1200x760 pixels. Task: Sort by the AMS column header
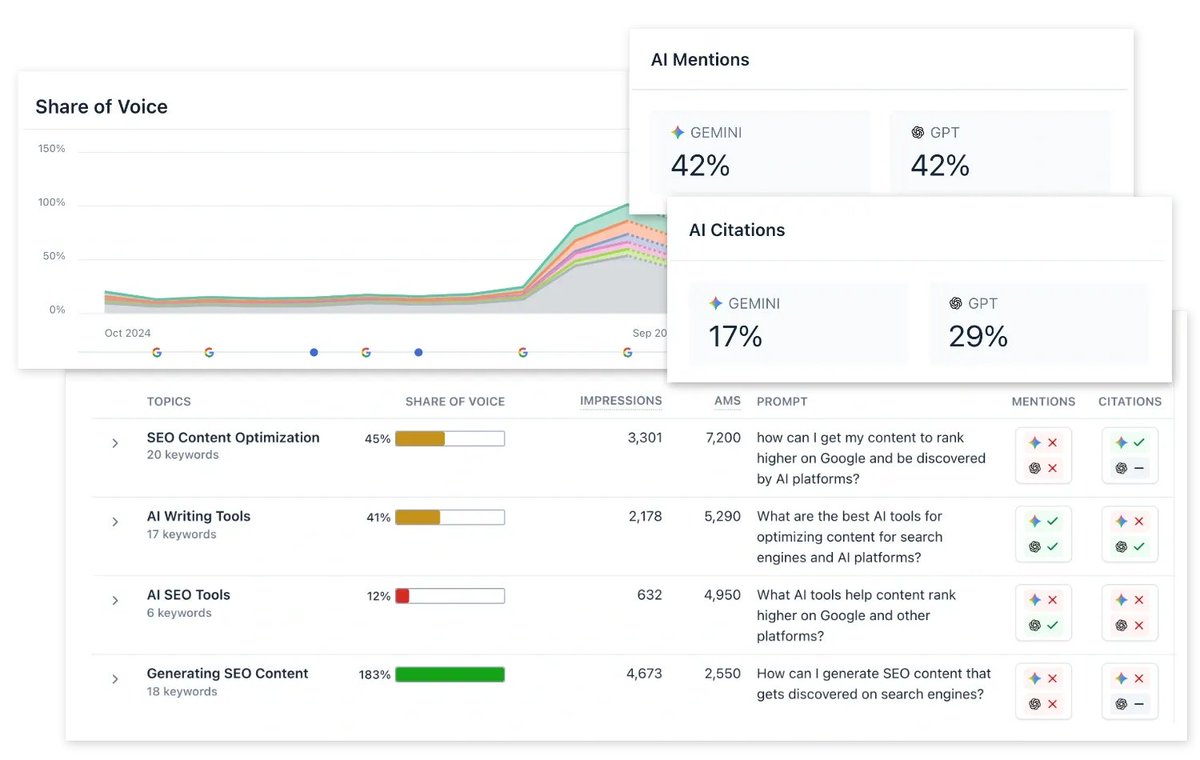[728, 401]
